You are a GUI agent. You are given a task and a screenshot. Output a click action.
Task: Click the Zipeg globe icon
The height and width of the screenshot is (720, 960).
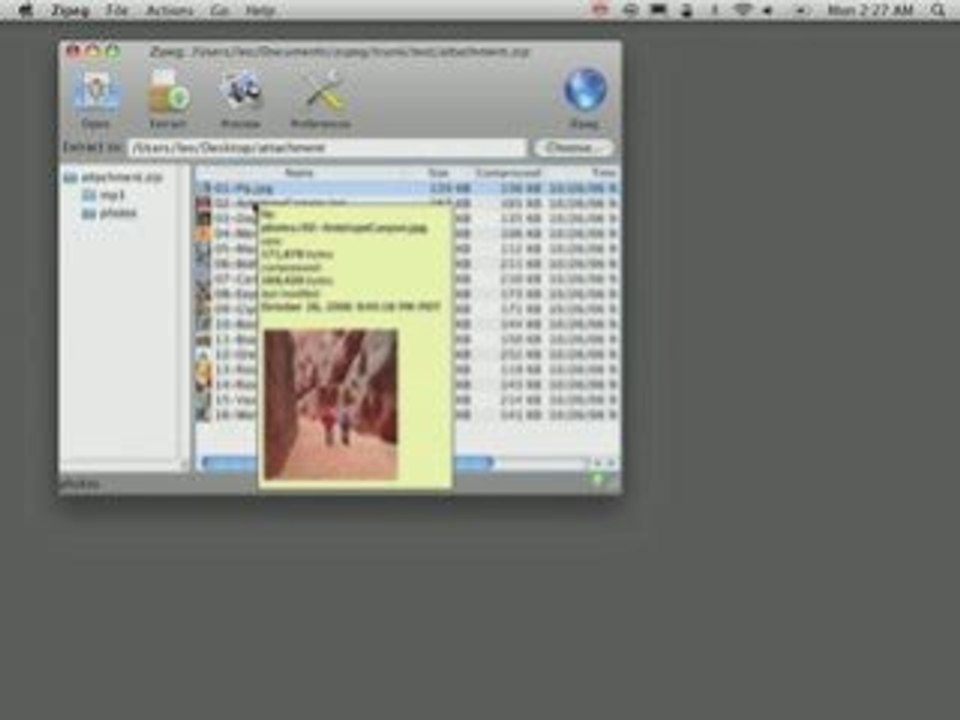[585, 98]
